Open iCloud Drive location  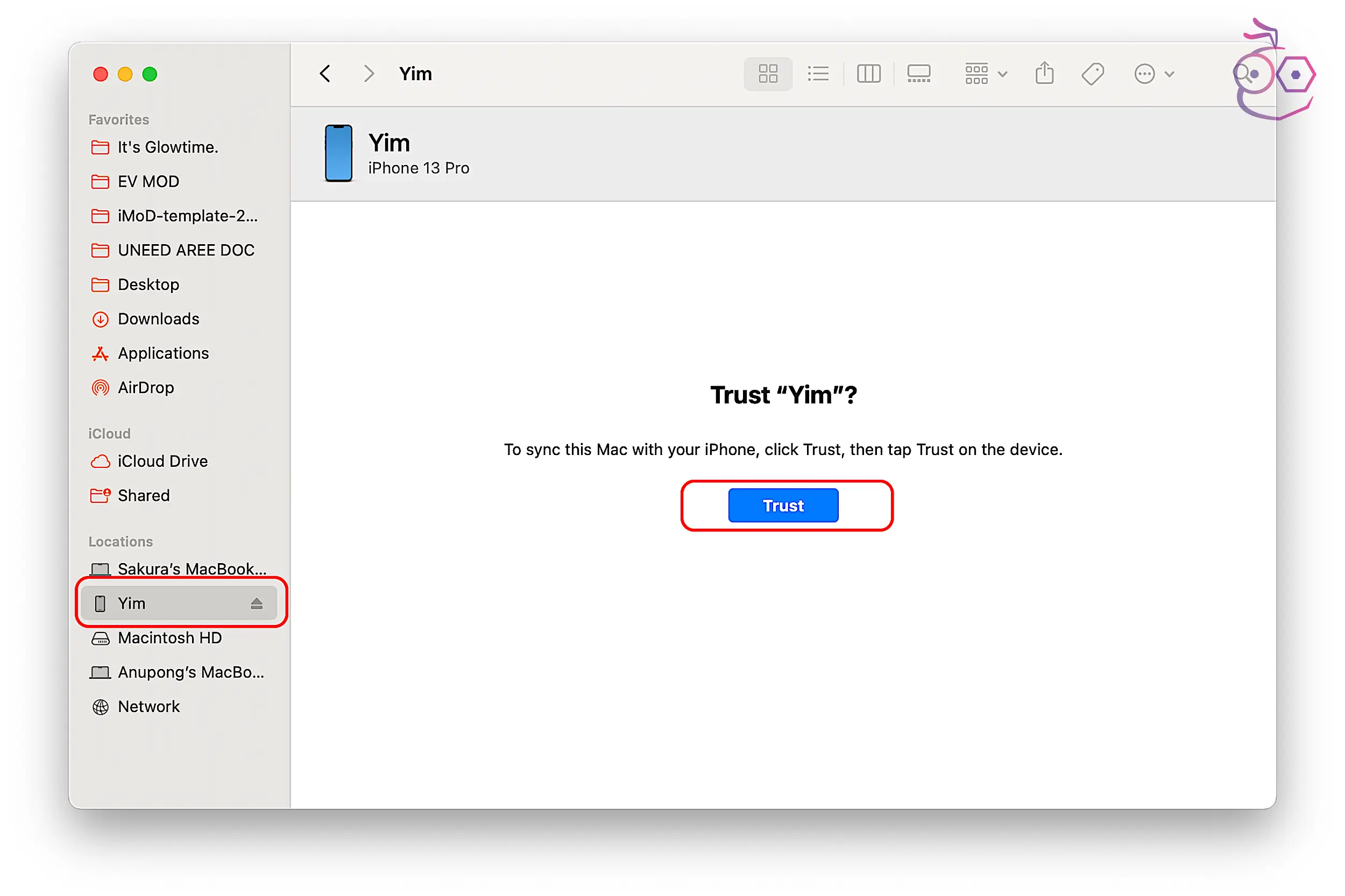pyautogui.click(x=162, y=461)
